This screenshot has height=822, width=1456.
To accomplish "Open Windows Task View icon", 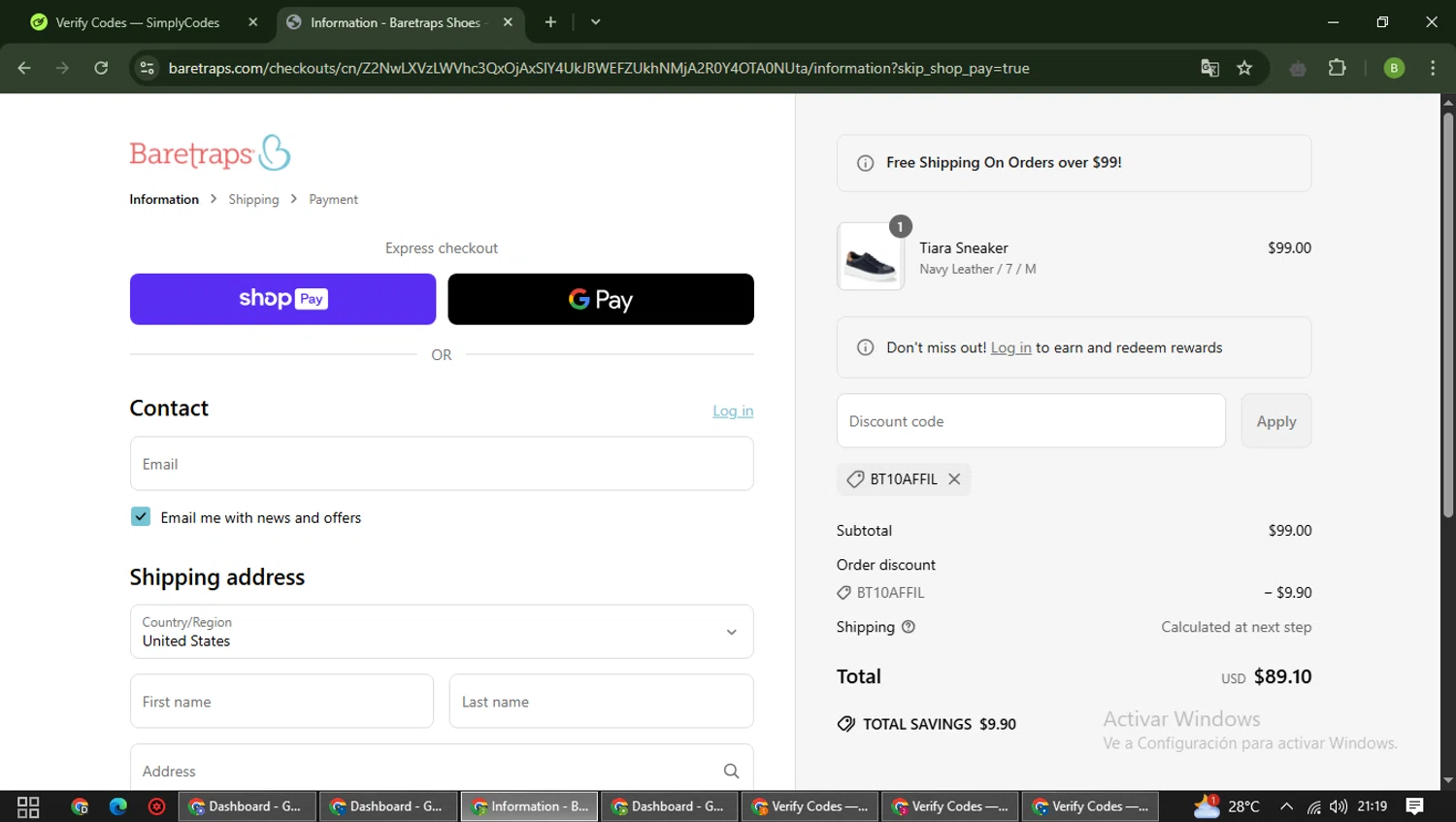I will pos(28,806).
